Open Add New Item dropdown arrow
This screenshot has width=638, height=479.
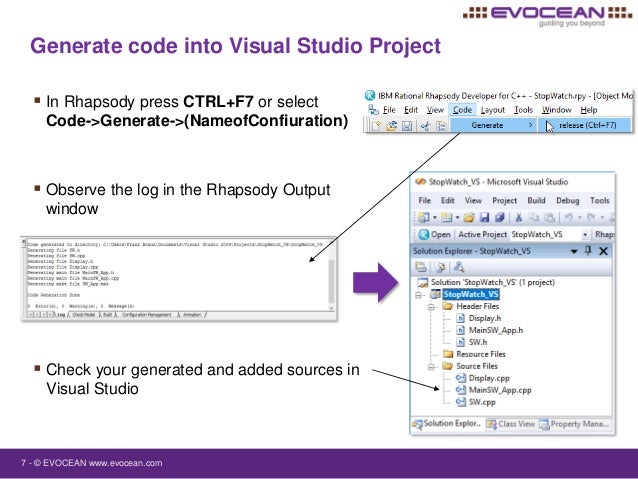(x=457, y=218)
